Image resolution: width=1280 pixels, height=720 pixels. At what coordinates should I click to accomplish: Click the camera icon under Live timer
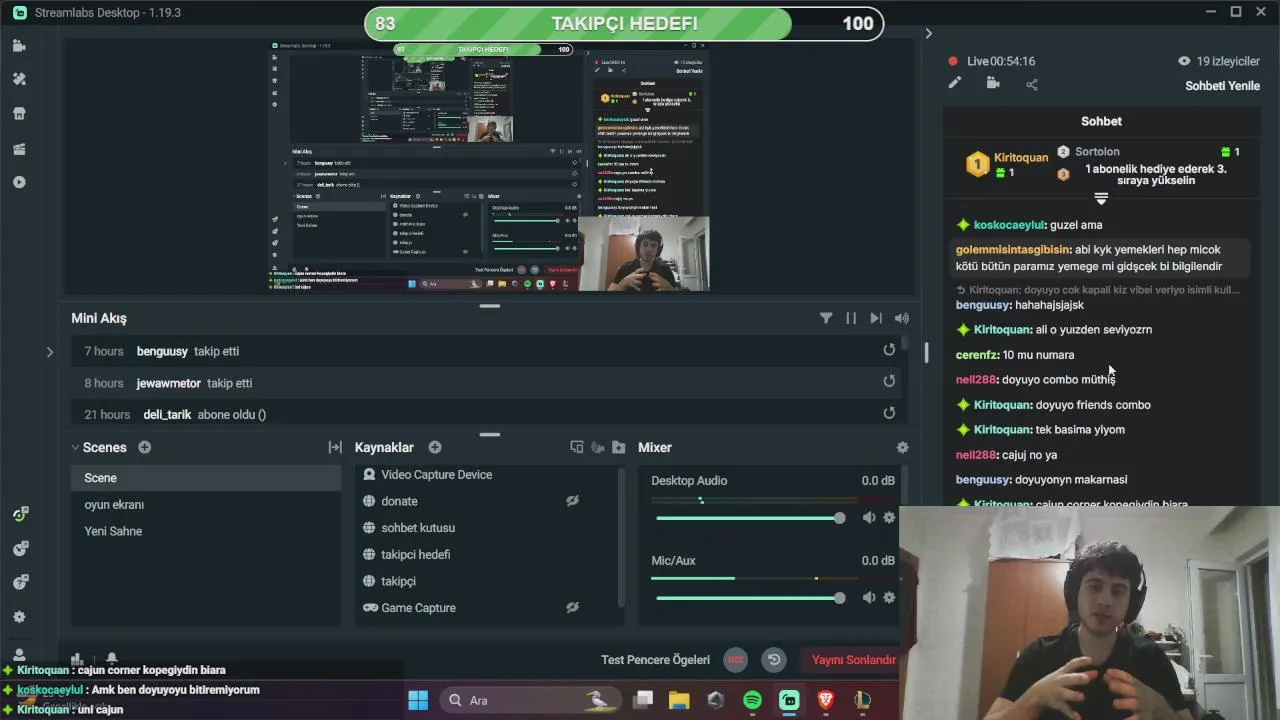coord(993,84)
